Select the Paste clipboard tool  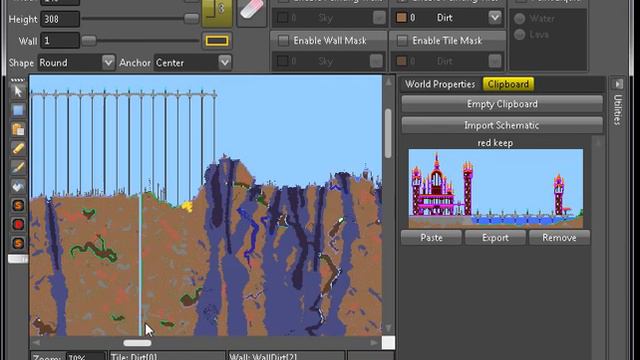[x=18, y=129]
